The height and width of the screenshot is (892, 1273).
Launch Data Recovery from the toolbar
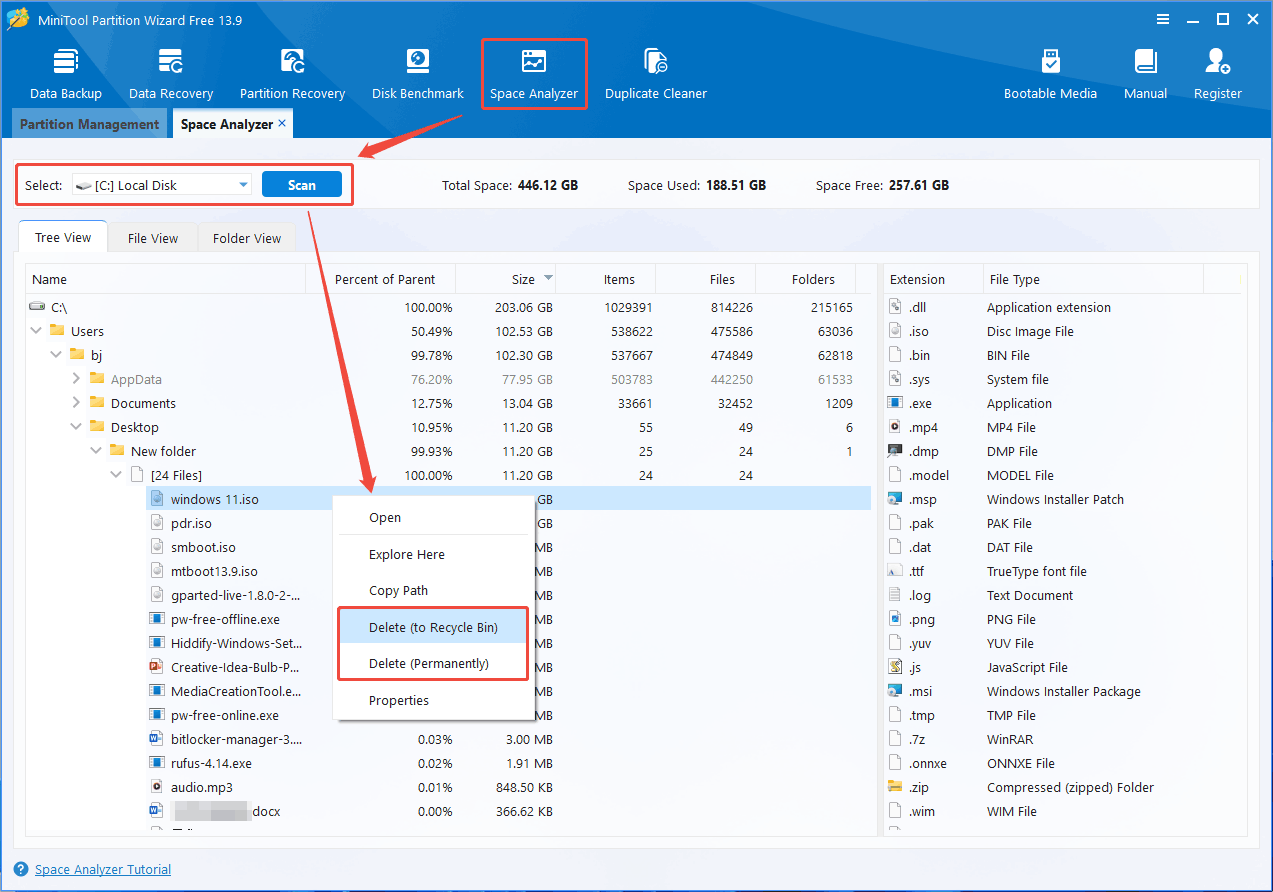point(171,74)
